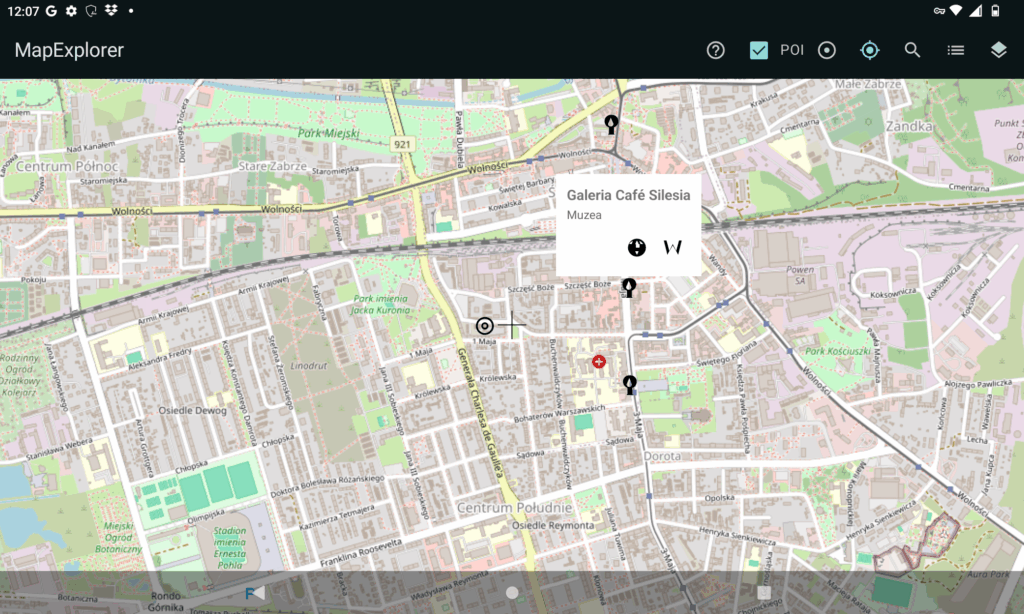Tap the red hospital cross marker
Image resolution: width=1024 pixels, height=614 pixels.
pyautogui.click(x=599, y=361)
